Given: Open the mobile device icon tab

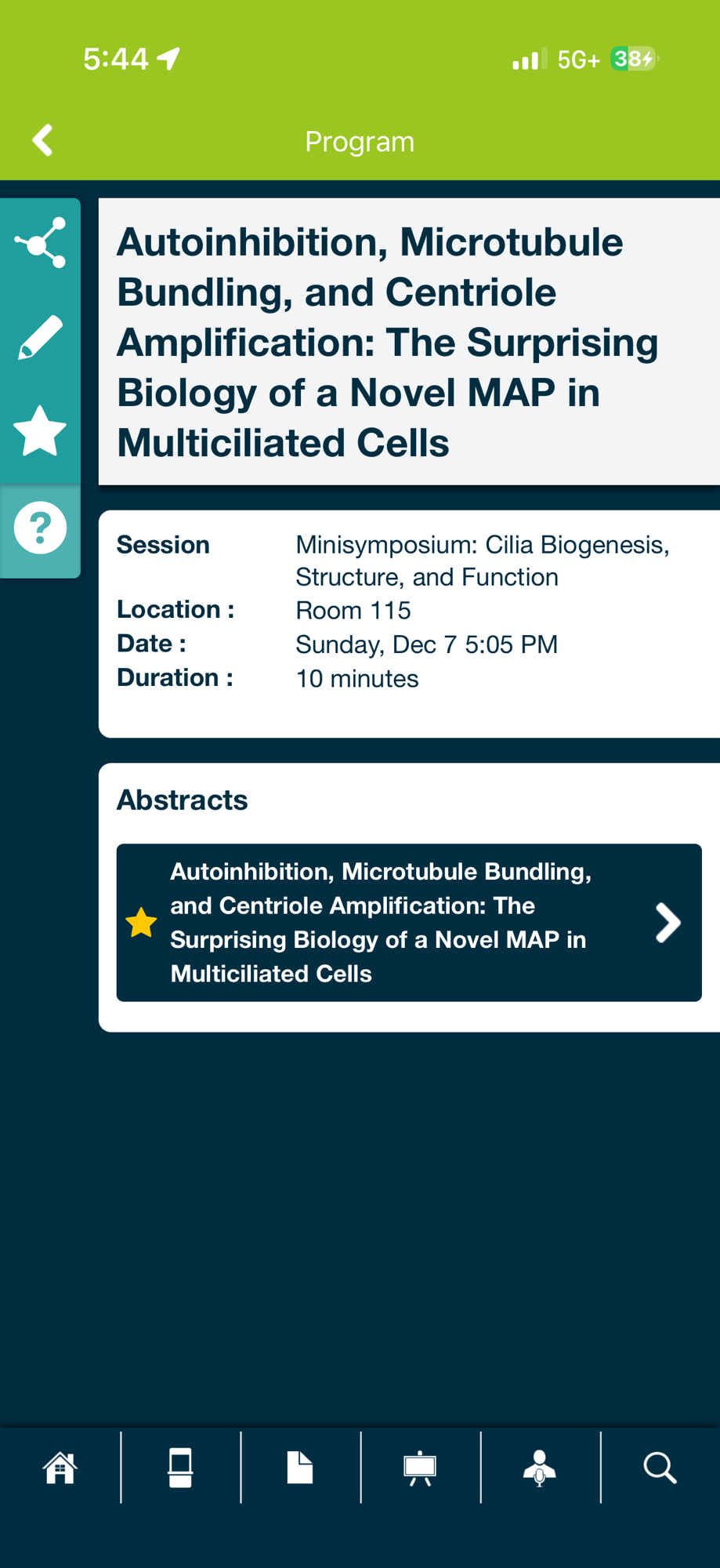Looking at the screenshot, I should pos(180,1468).
